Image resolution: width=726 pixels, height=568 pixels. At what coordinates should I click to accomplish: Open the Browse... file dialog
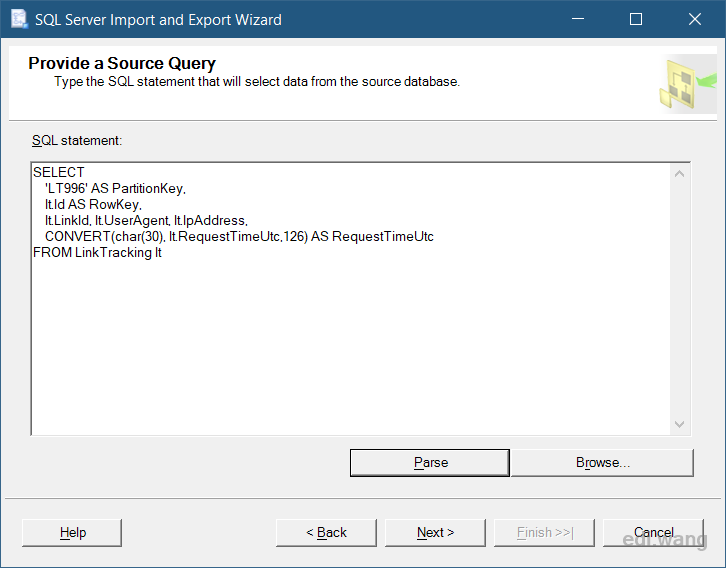pyautogui.click(x=602, y=462)
